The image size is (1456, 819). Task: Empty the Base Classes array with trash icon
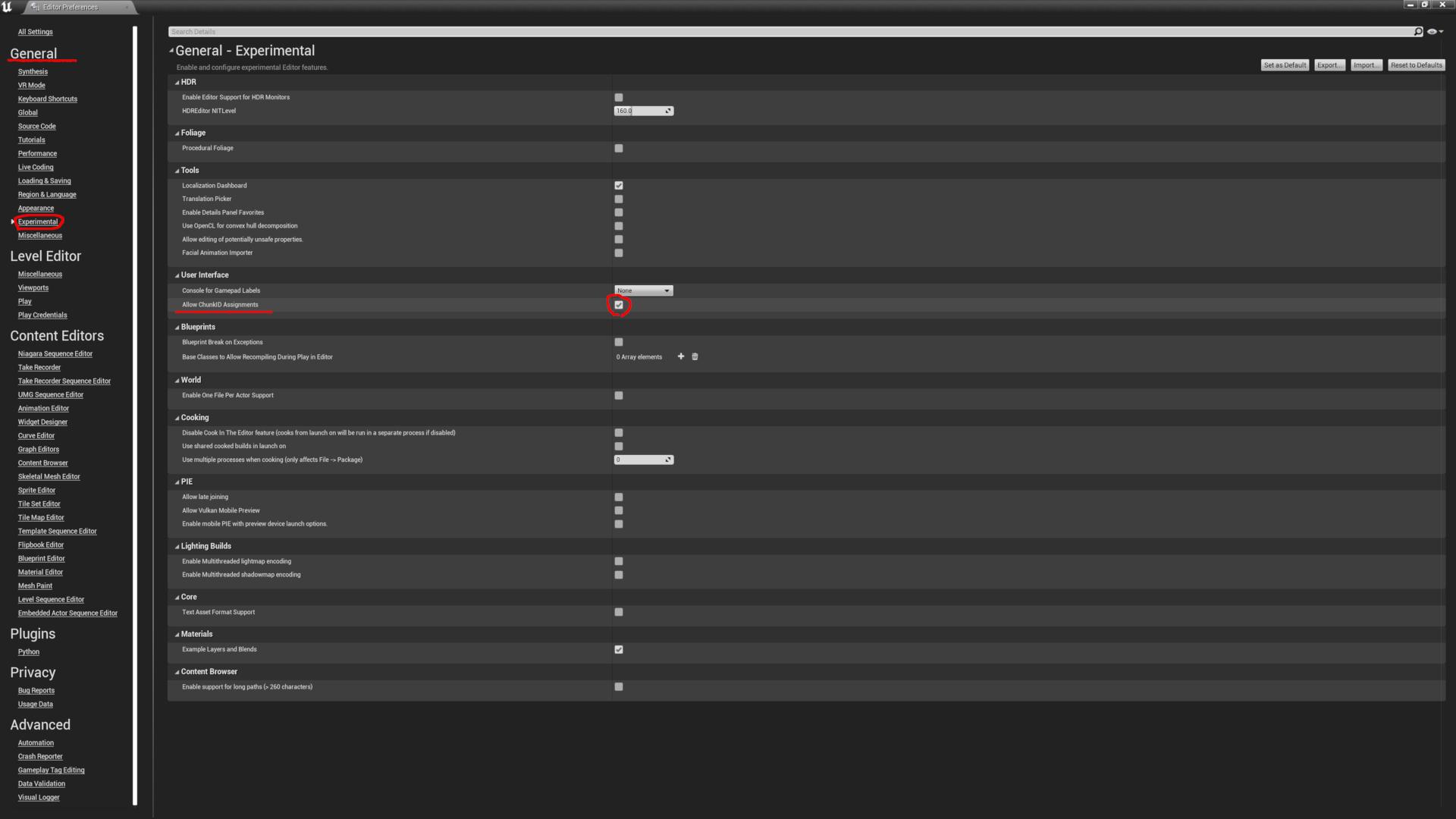tap(695, 356)
